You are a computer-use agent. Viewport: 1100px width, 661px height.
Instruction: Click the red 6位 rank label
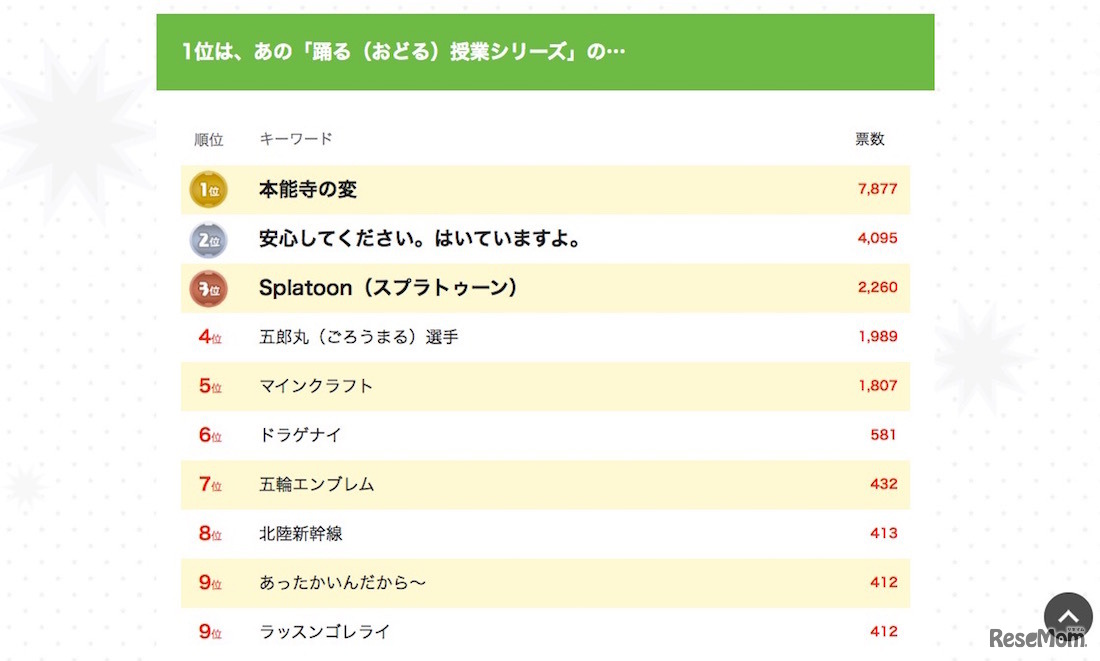coord(208,435)
